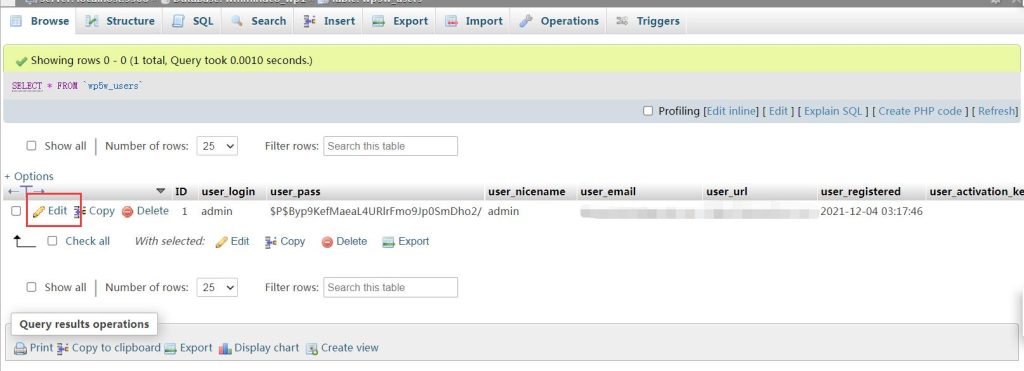Click Copy to clipboard link
Image resolution: width=1024 pixels, height=371 pixels.
coord(116,348)
